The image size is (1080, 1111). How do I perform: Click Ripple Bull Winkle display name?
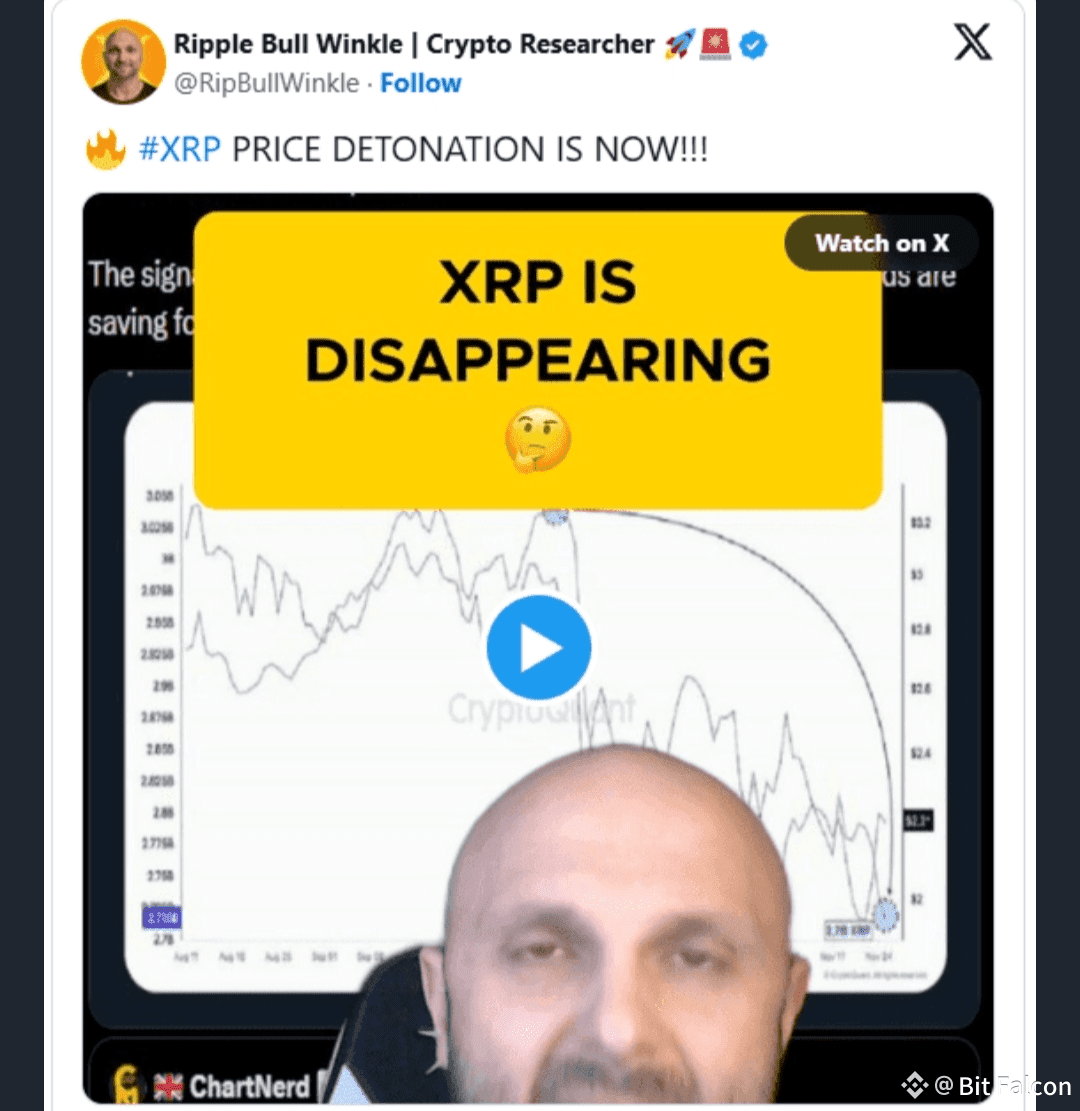414,44
